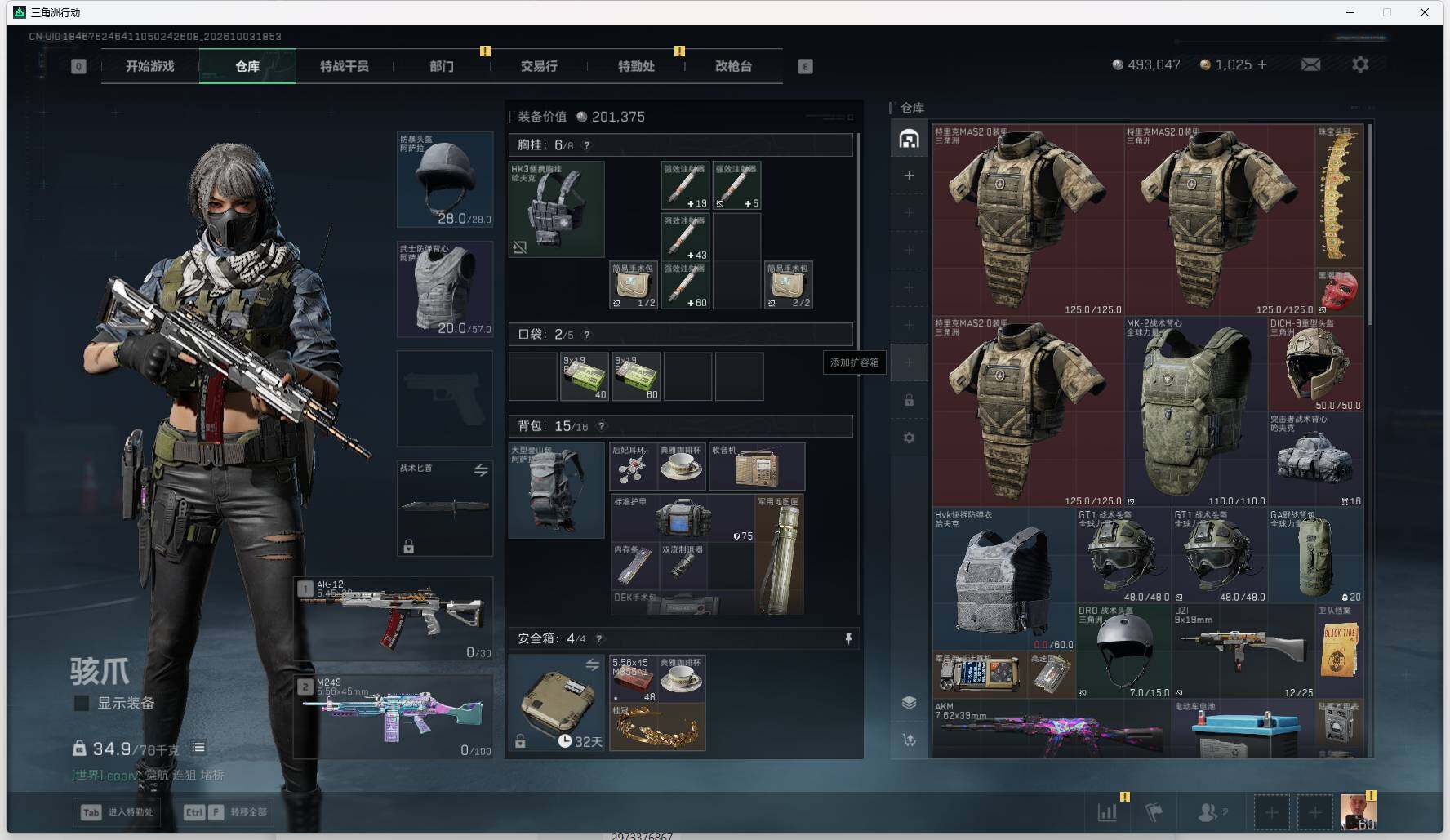Select the MK-2战术背心 in the warehouse
This screenshot has height=840, width=1450.
coord(1196,412)
